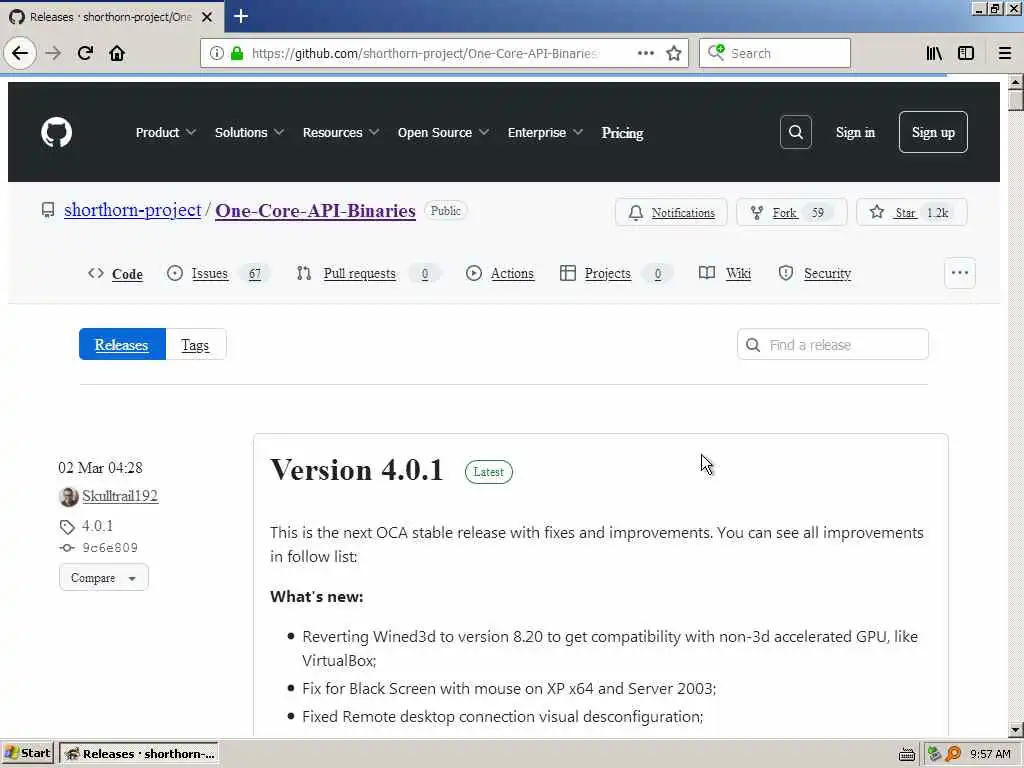Open the shorthorn-project owner link
The width and height of the screenshot is (1024, 768).
[133, 210]
